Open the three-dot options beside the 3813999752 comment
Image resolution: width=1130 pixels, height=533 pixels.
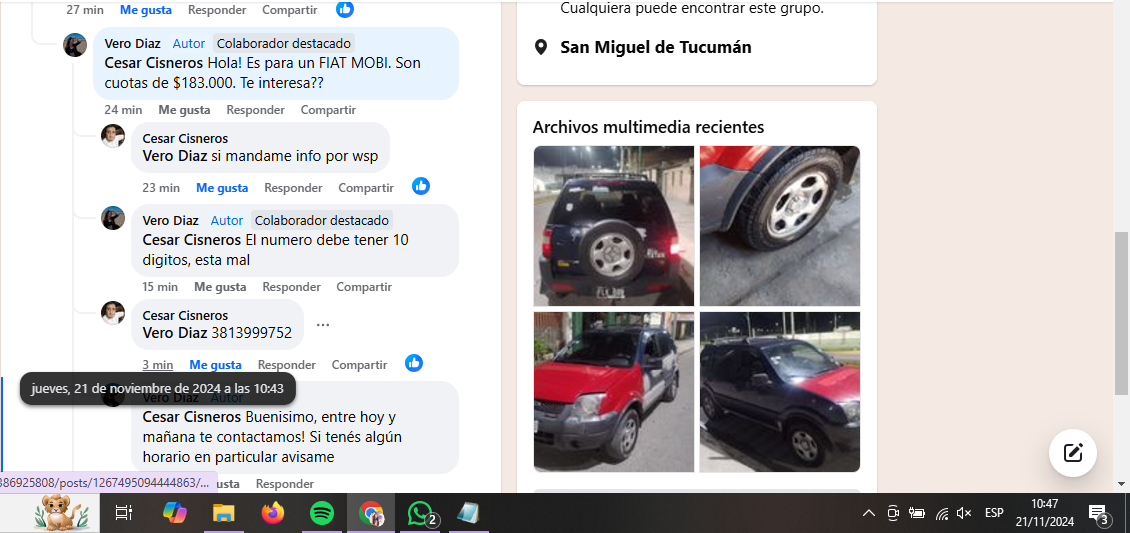(323, 325)
